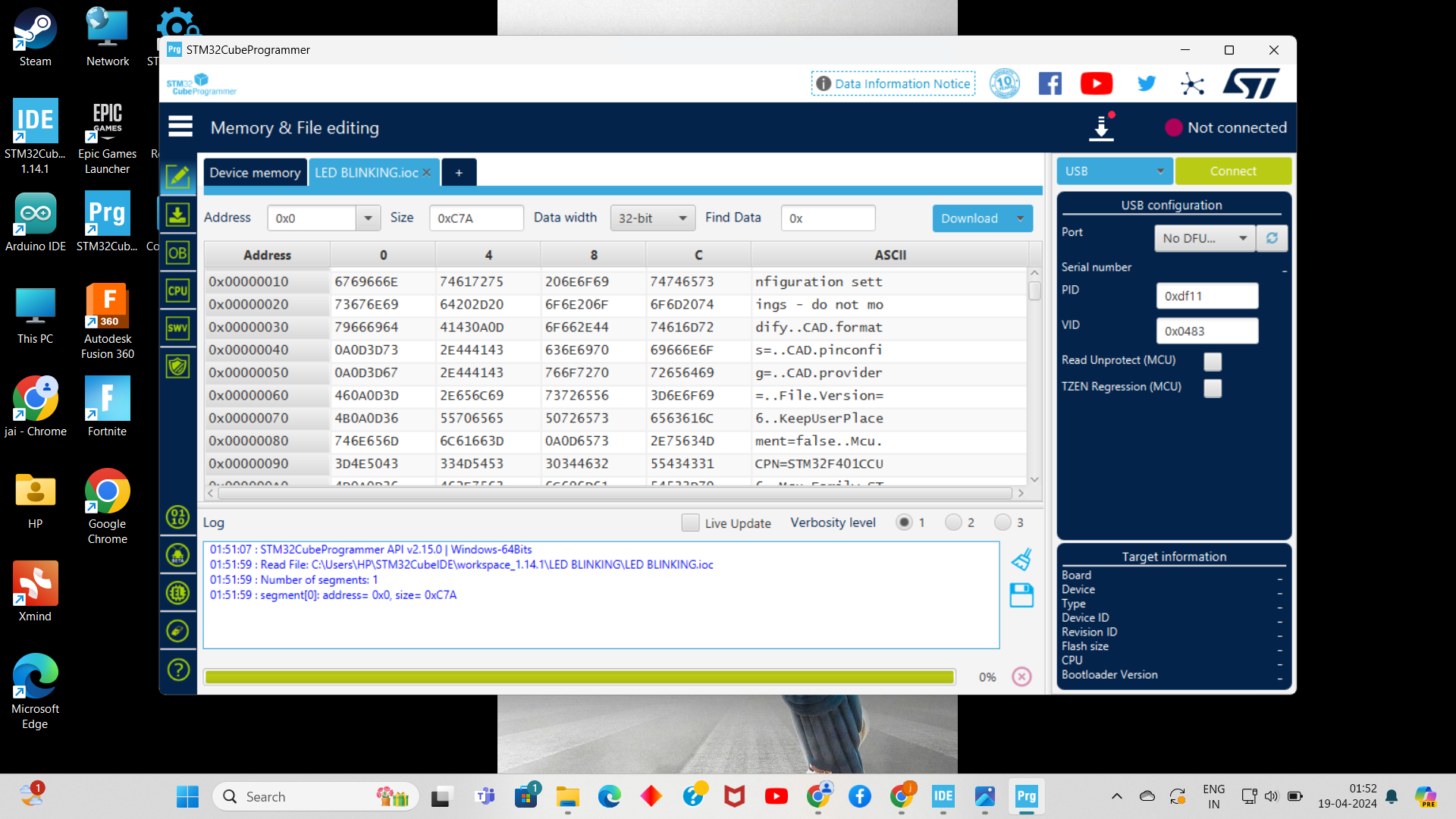Click the taskbar Search box

(315, 796)
